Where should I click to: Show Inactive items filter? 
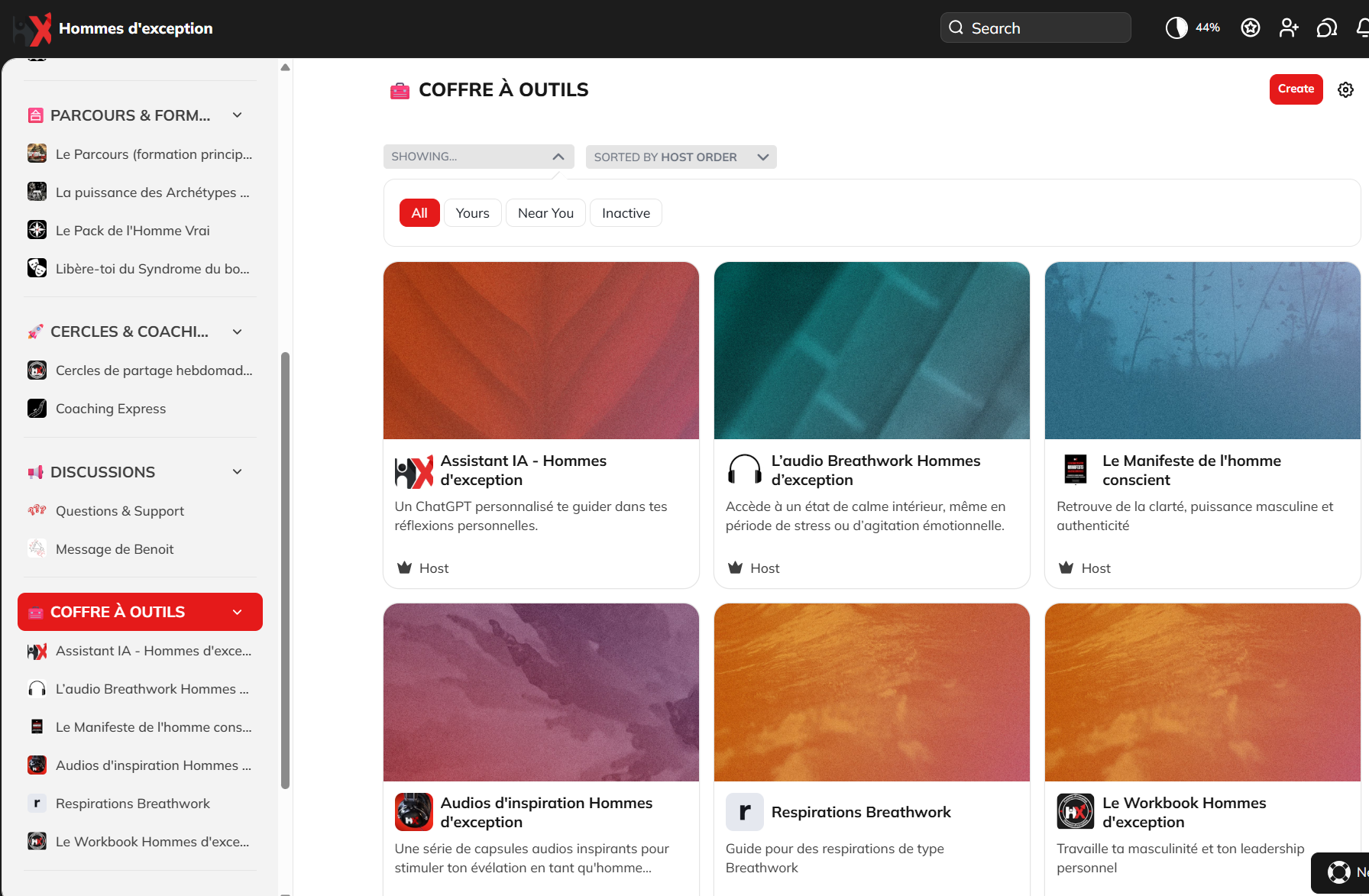tap(626, 213)
